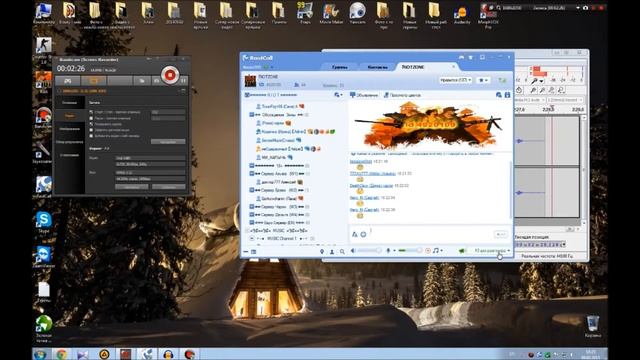Collapse the Сервер Альфа channel in RaidCall
The width and height of the screenshot is (640, 360).
pos(252,174)
